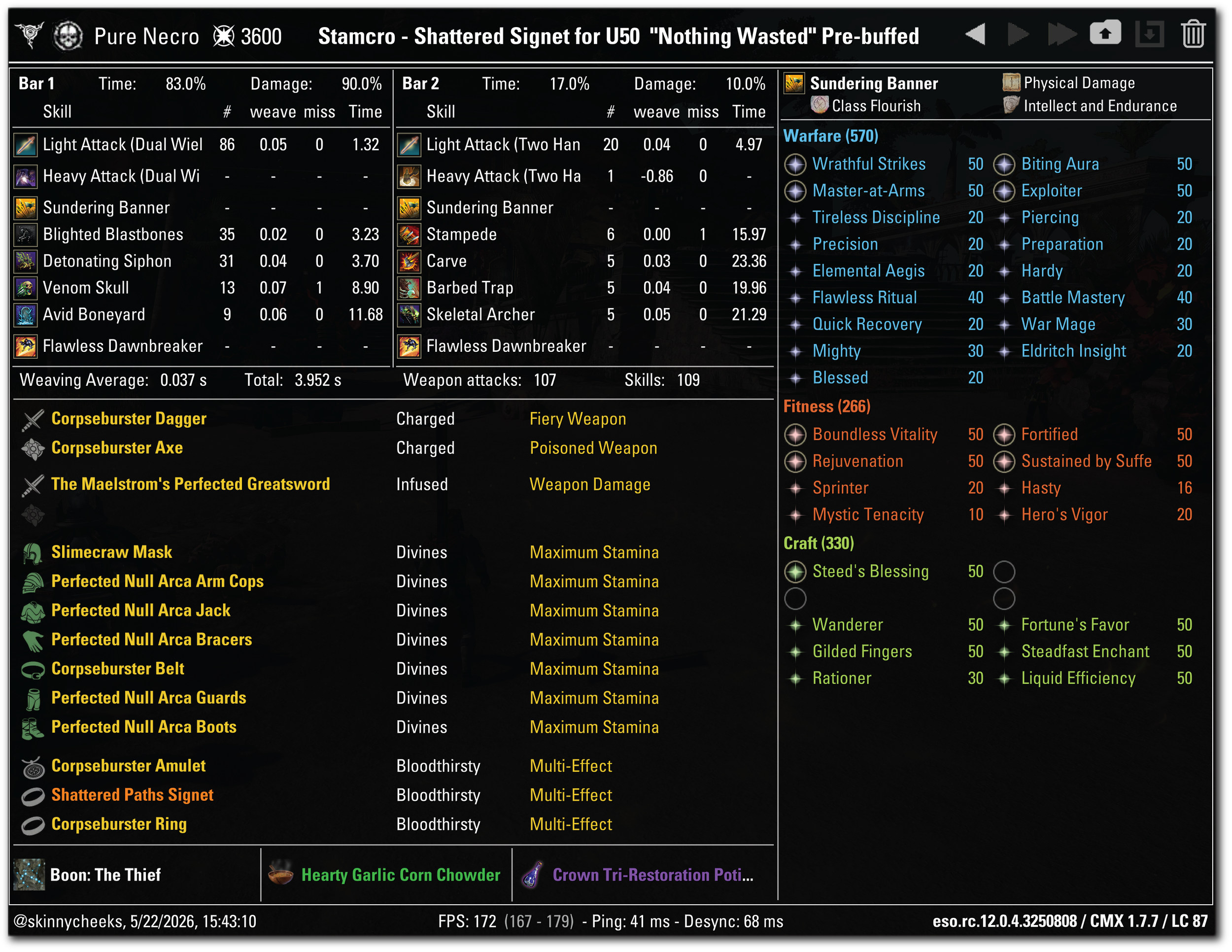Click the '@skinnycheeks, 5/22/2026' footer text

click(134, 921)
